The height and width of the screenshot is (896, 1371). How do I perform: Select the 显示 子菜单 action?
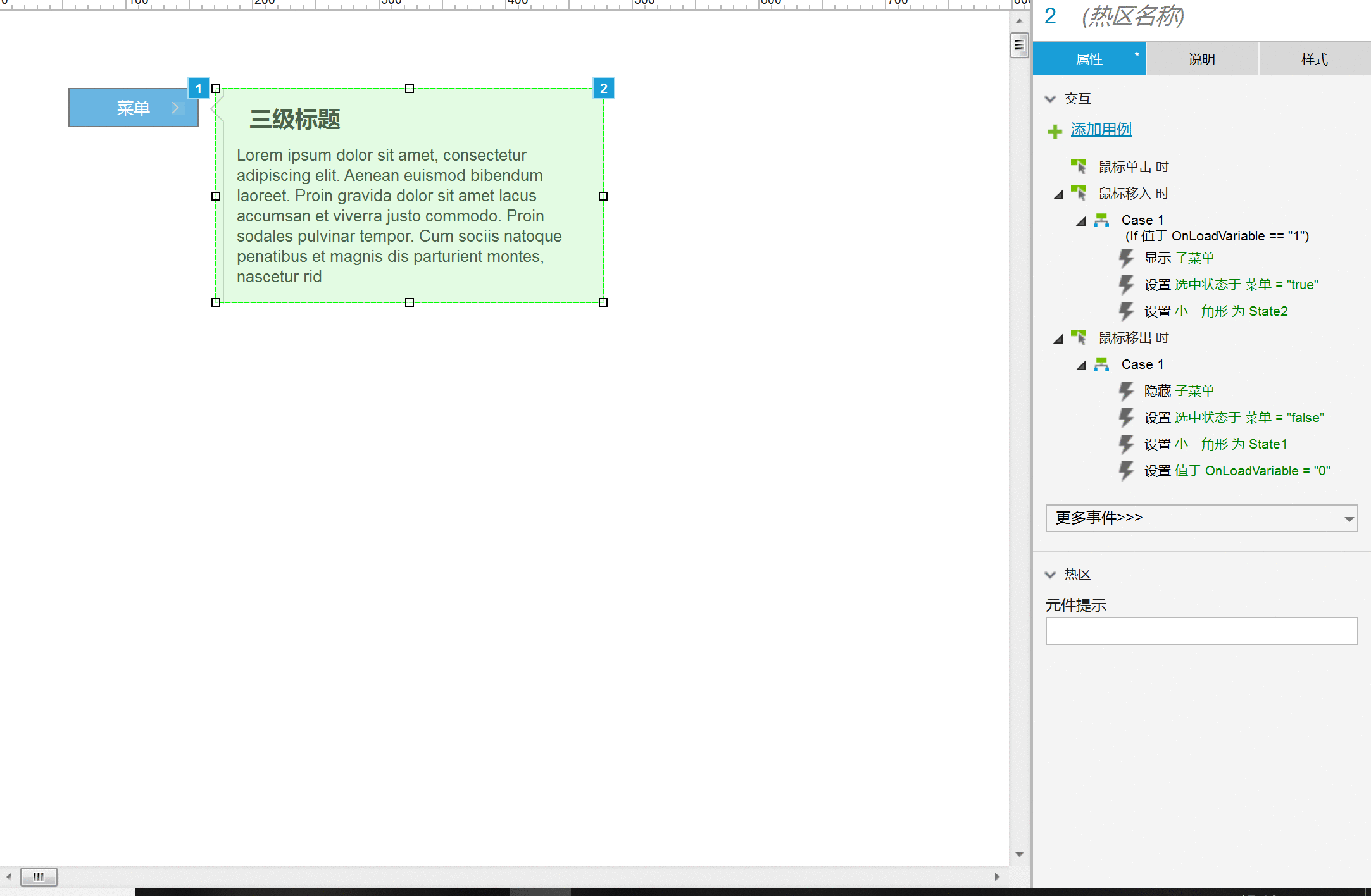[1179, 258]
